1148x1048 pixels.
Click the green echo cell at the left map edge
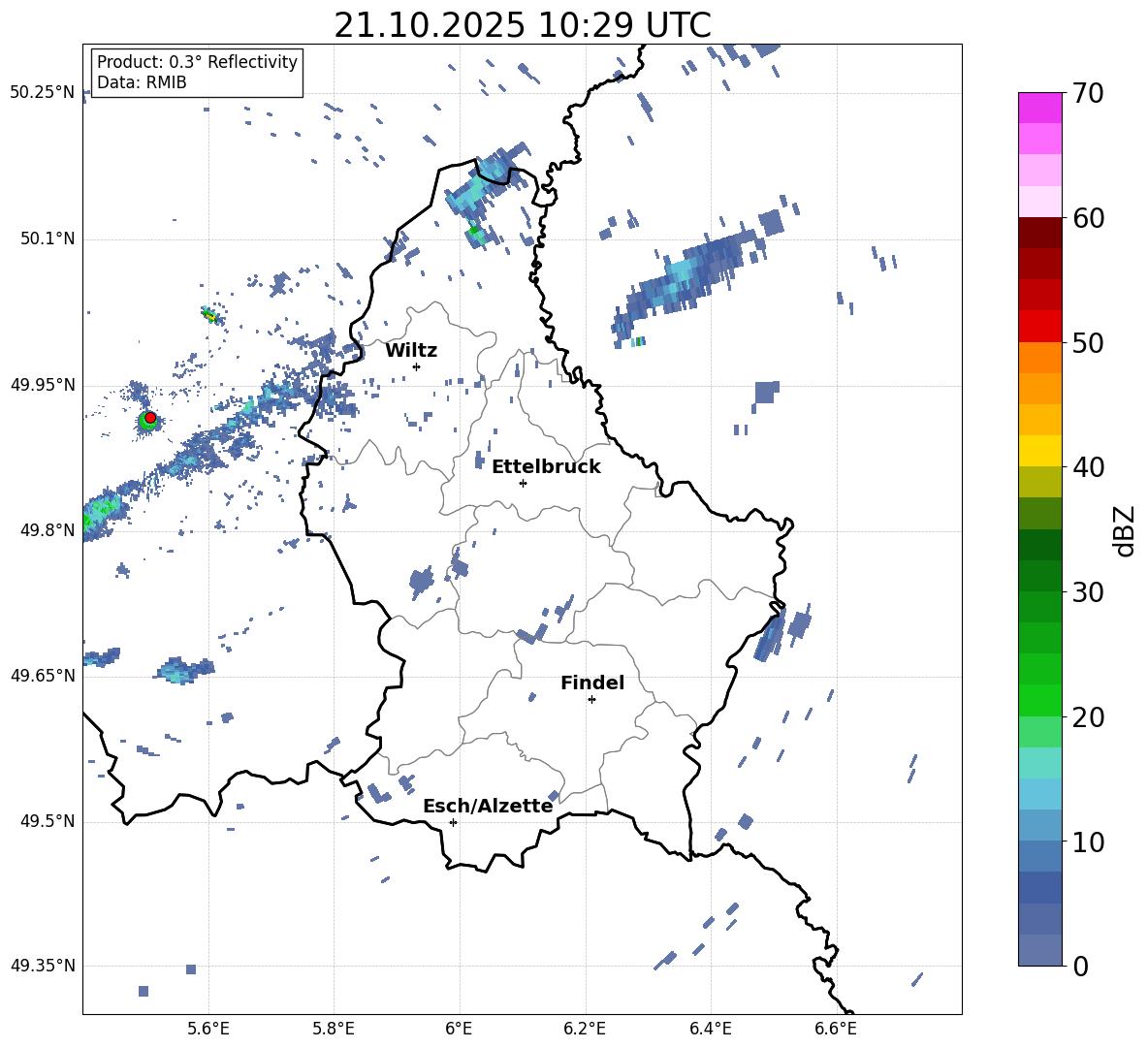coord(99,516)
